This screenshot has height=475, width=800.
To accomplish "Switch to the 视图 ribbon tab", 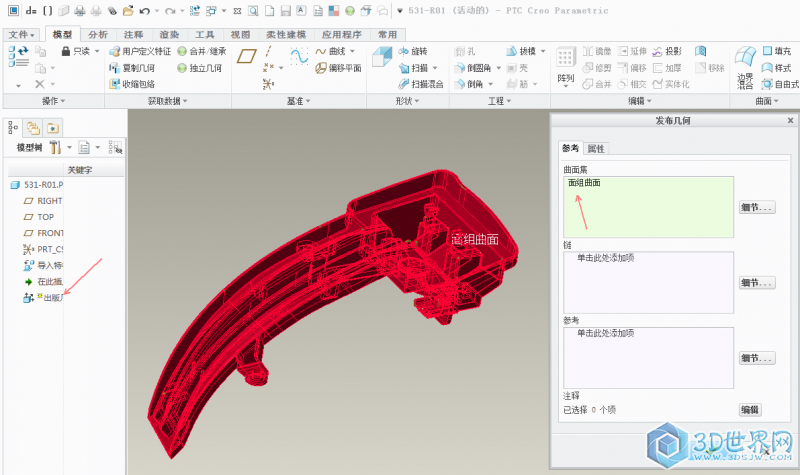I will point(240,35).
